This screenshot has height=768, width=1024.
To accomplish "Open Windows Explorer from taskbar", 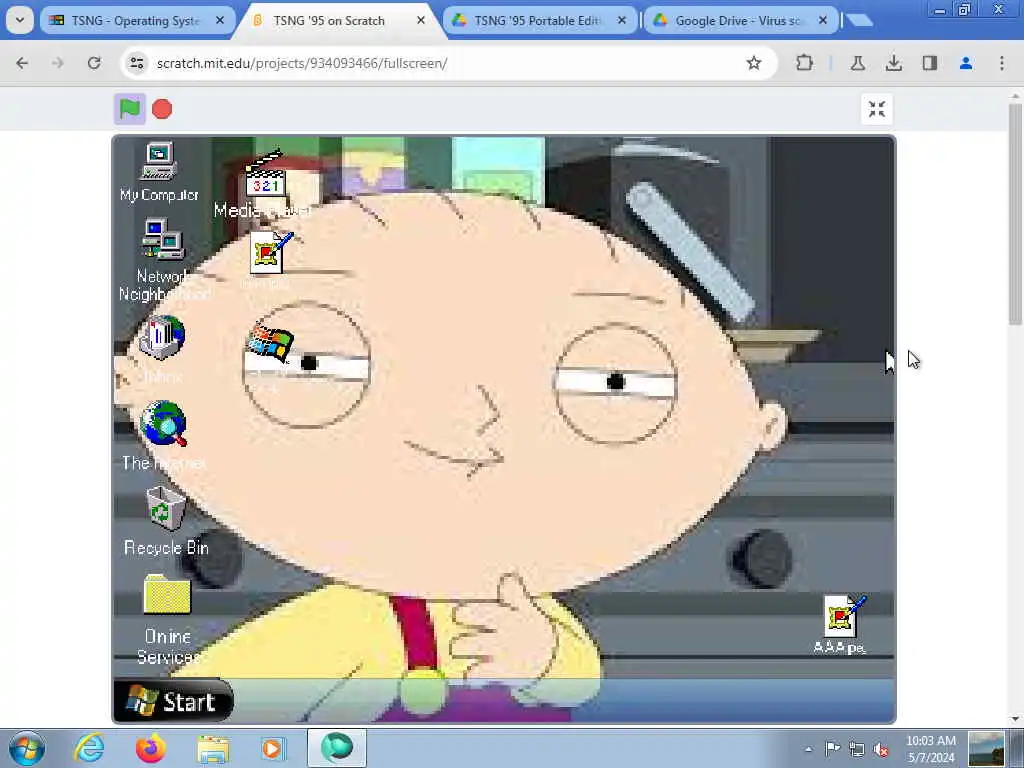I will [x=213, y=748].
